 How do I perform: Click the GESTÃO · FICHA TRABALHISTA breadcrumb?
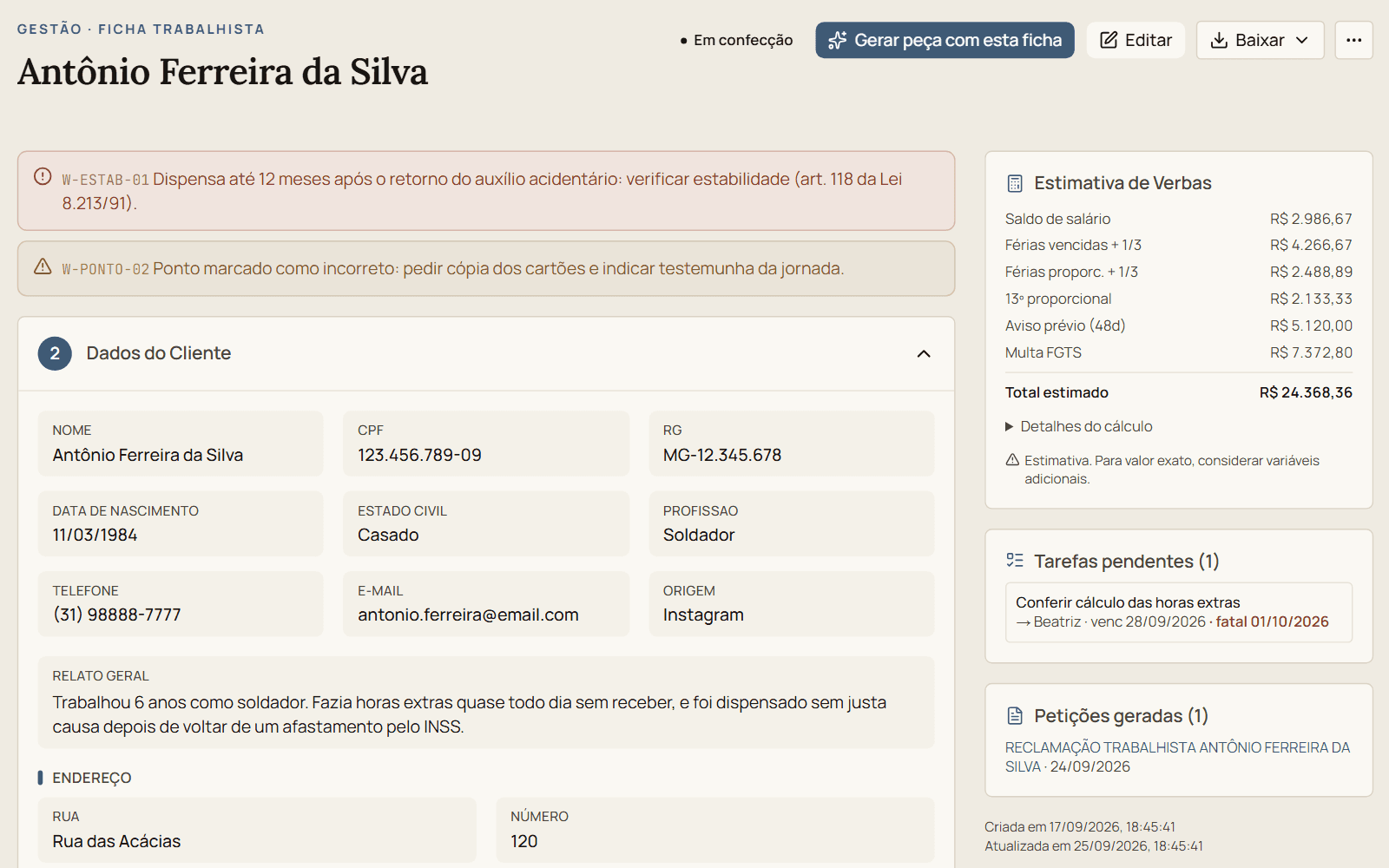(x=141, y=29)
